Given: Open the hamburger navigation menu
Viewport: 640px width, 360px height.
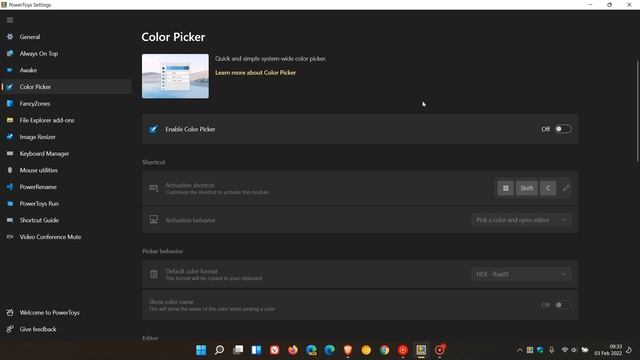Looking at the screenshot, I should coord(10,20).
